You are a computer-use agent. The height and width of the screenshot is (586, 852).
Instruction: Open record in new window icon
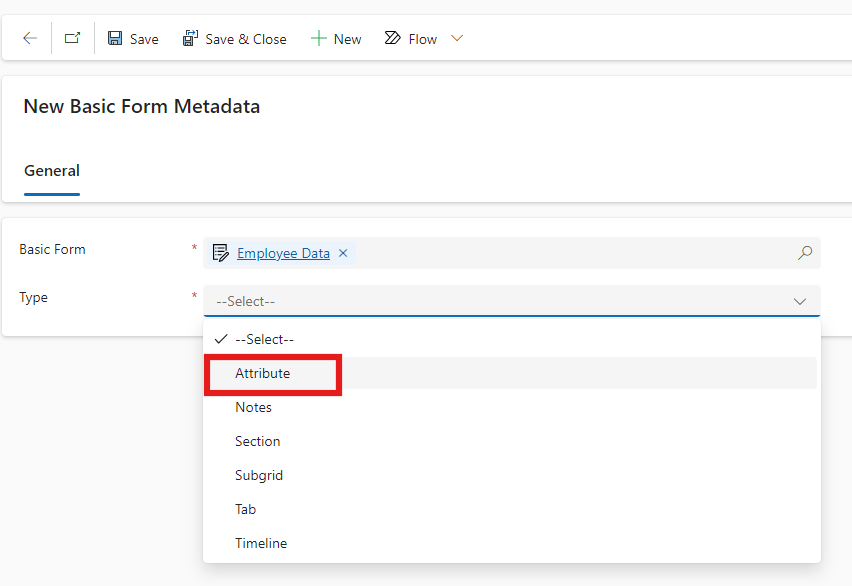[72, 39]
